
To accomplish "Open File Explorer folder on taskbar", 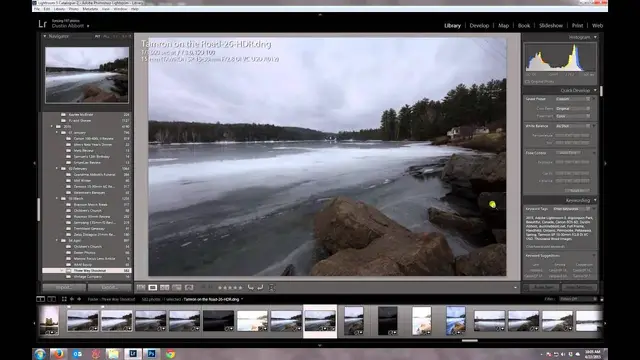I will pos(113,354).
